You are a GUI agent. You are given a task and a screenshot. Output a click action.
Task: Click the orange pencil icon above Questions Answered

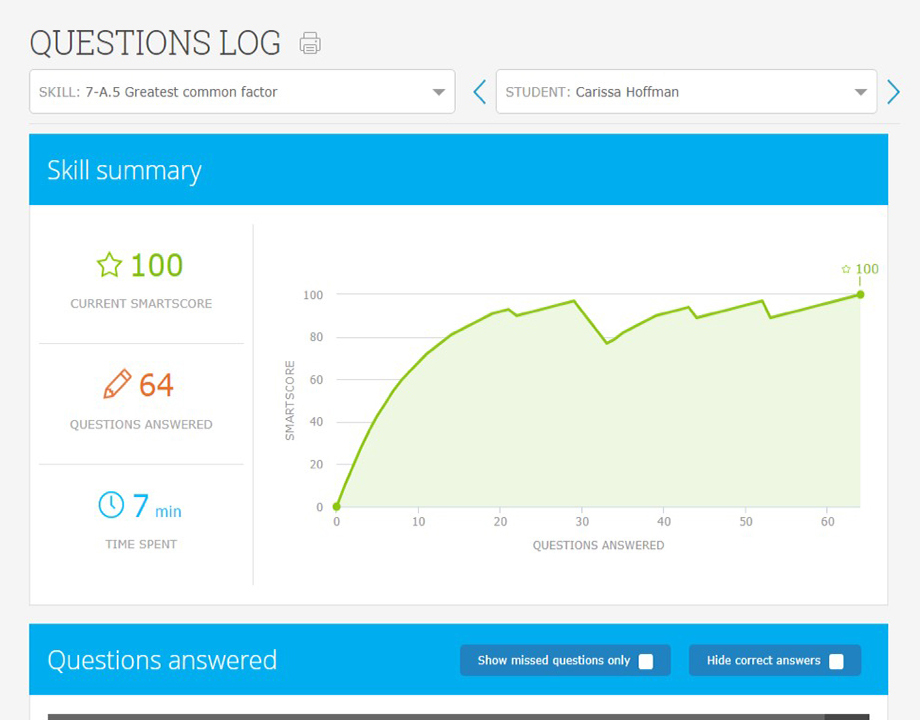(117, 384)
